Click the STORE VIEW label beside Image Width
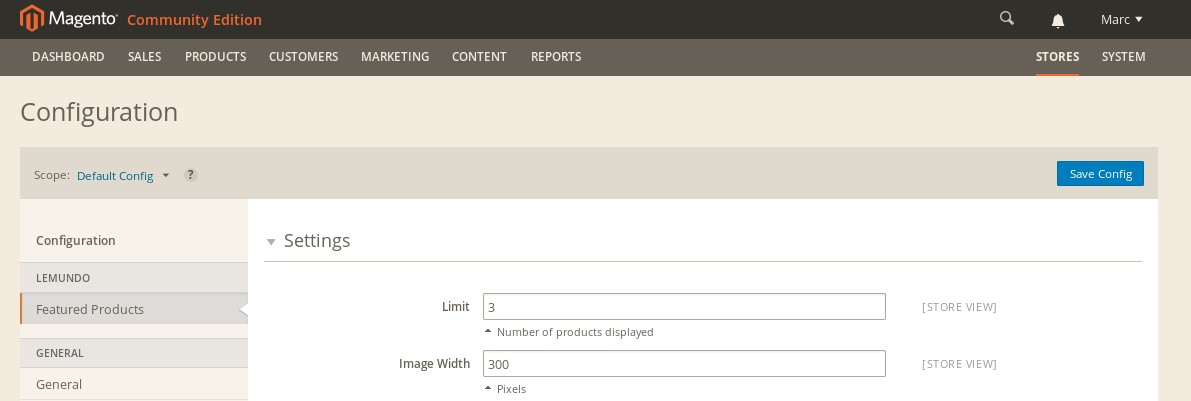The image size is (1191, 401). coord(959,364)
